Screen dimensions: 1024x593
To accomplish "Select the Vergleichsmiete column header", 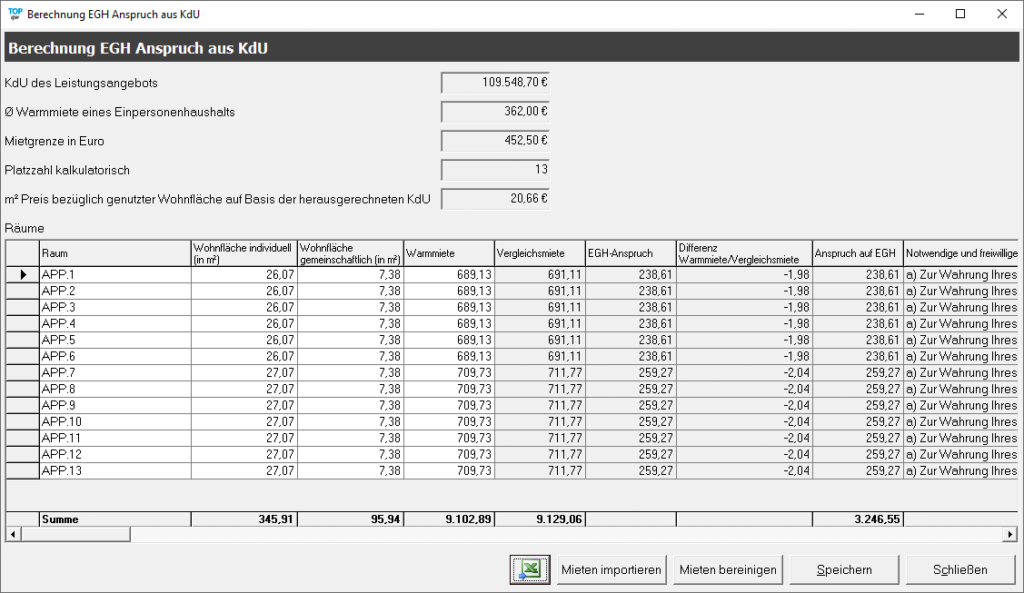I will 539,253.
